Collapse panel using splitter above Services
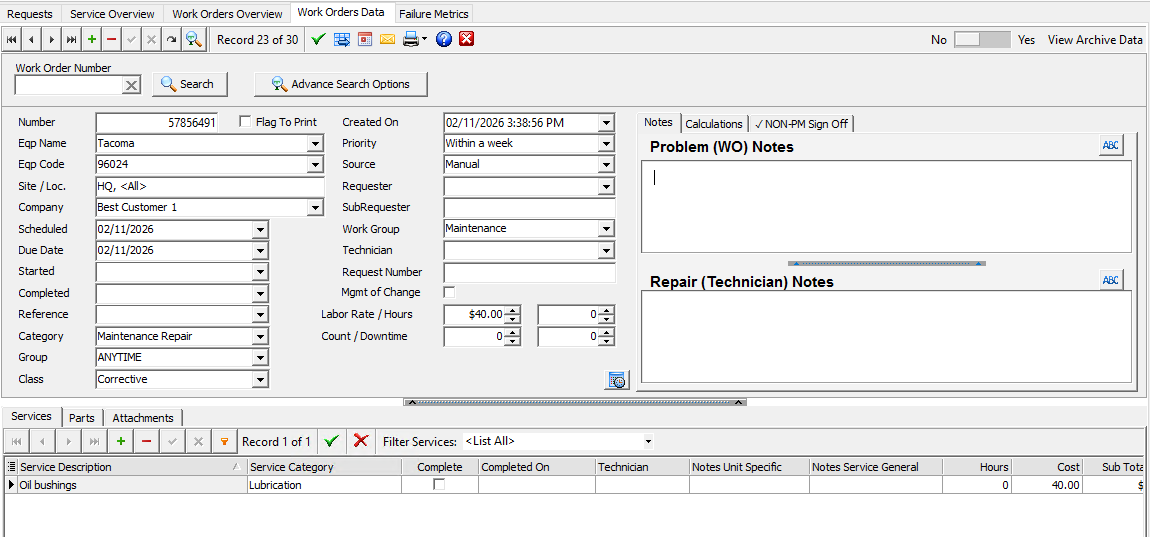Viewport: 1150px width, 537px height. tap(575, 402)
